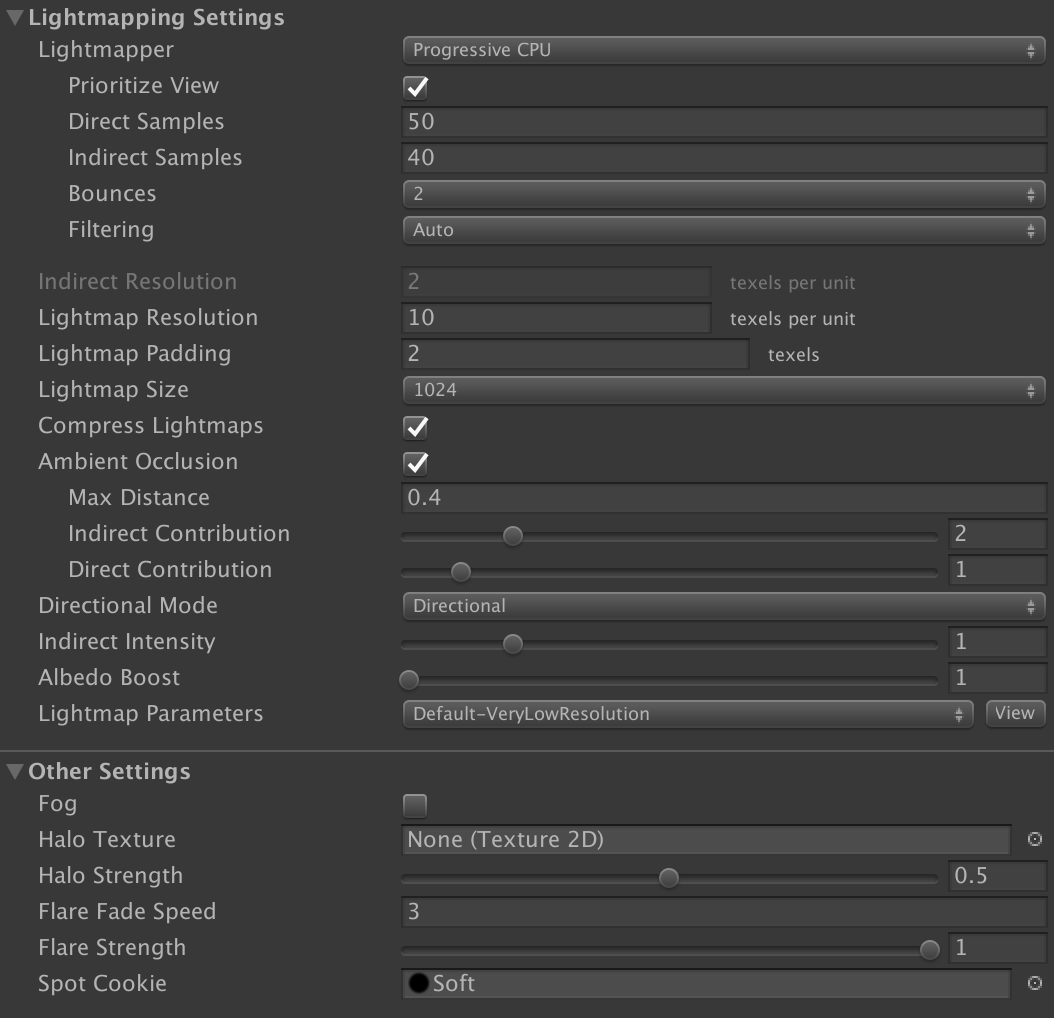Collapse the Other Settings section
Viewport: 1054px width, 1018px height.
[14, 772]
